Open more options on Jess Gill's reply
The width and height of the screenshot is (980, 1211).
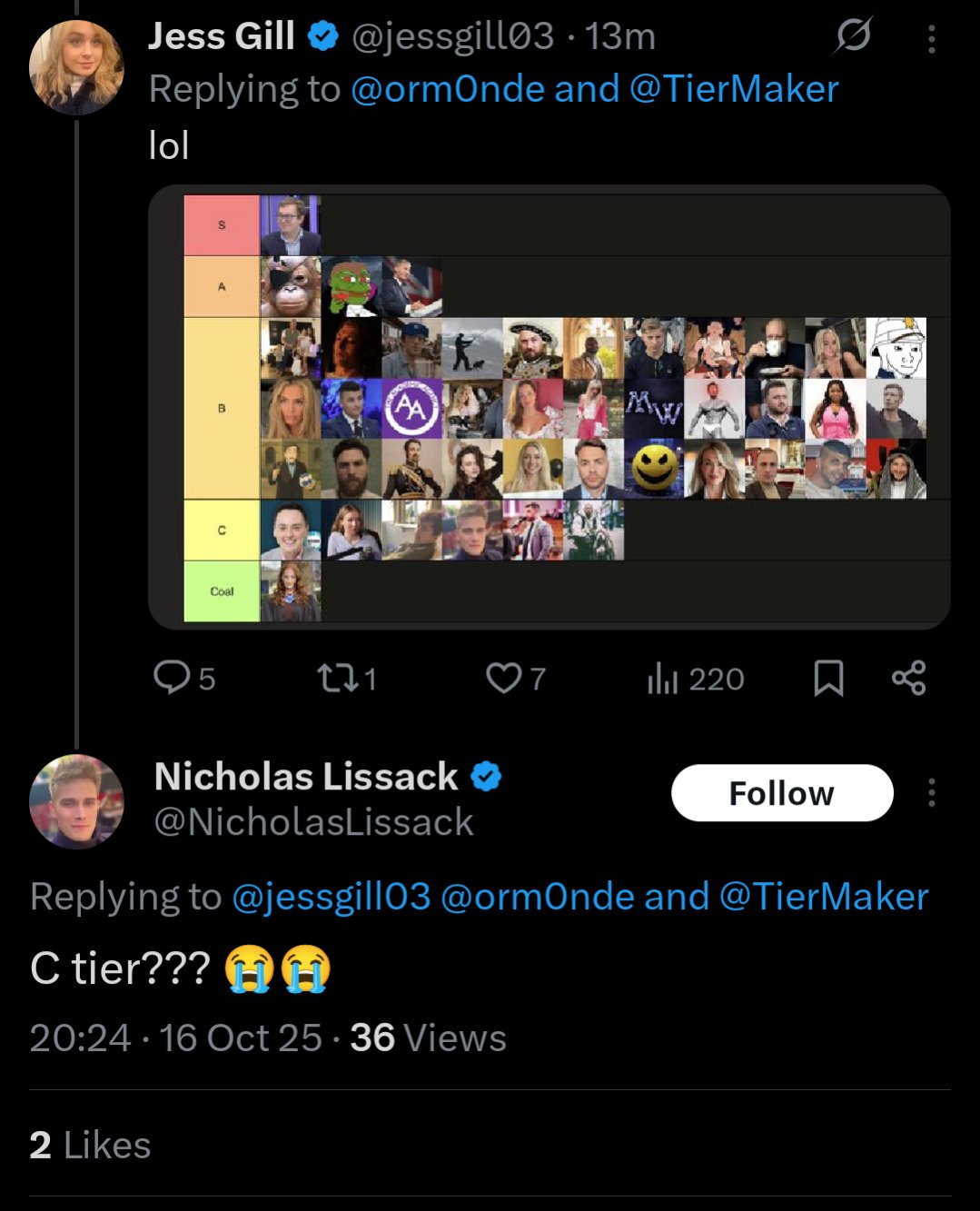click(x=932, y=38)
